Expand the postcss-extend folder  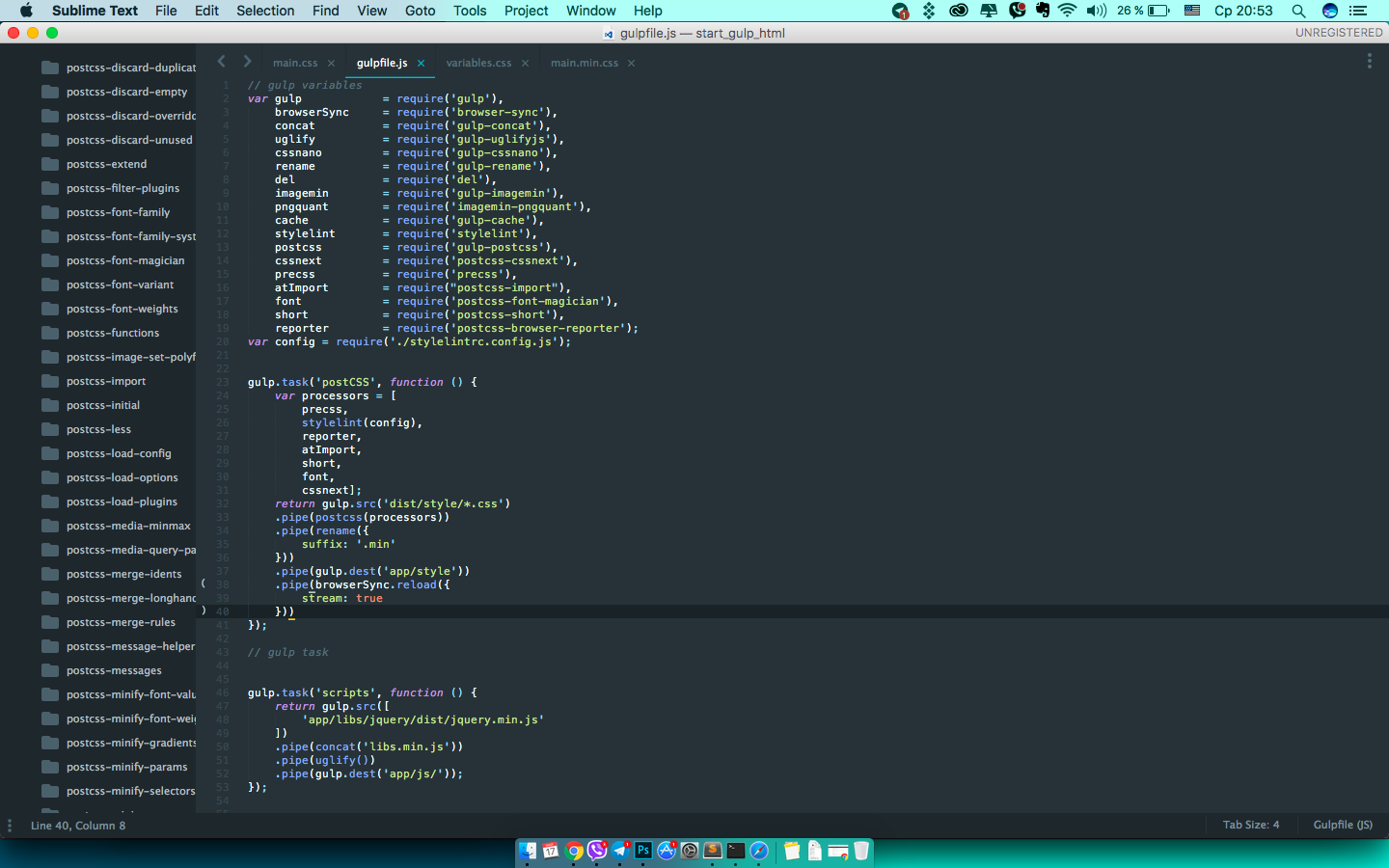click(95, 164)
